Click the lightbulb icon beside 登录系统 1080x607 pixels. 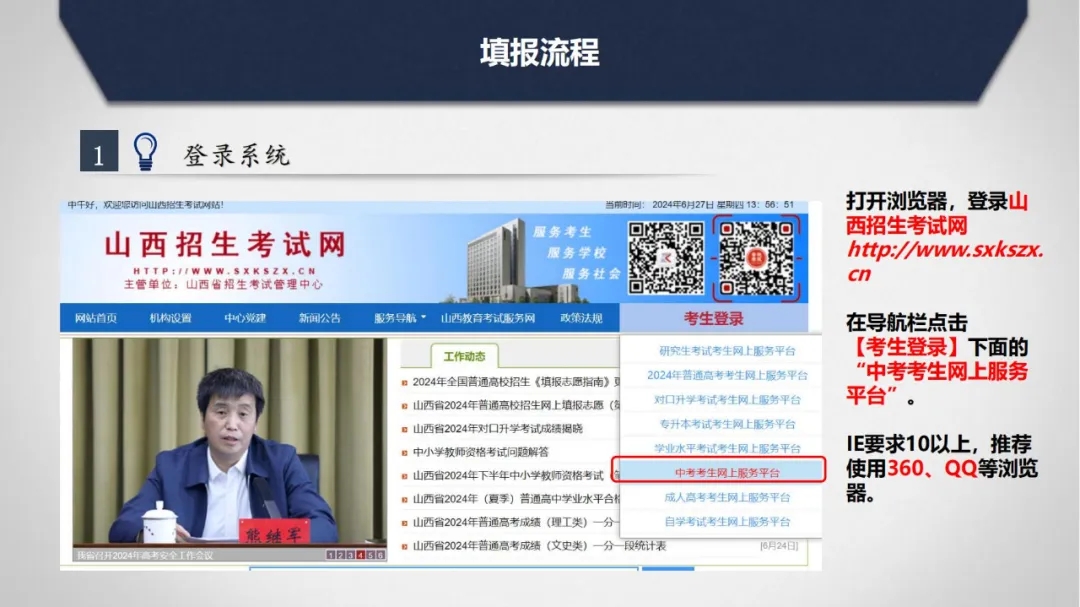pos(146,152)
